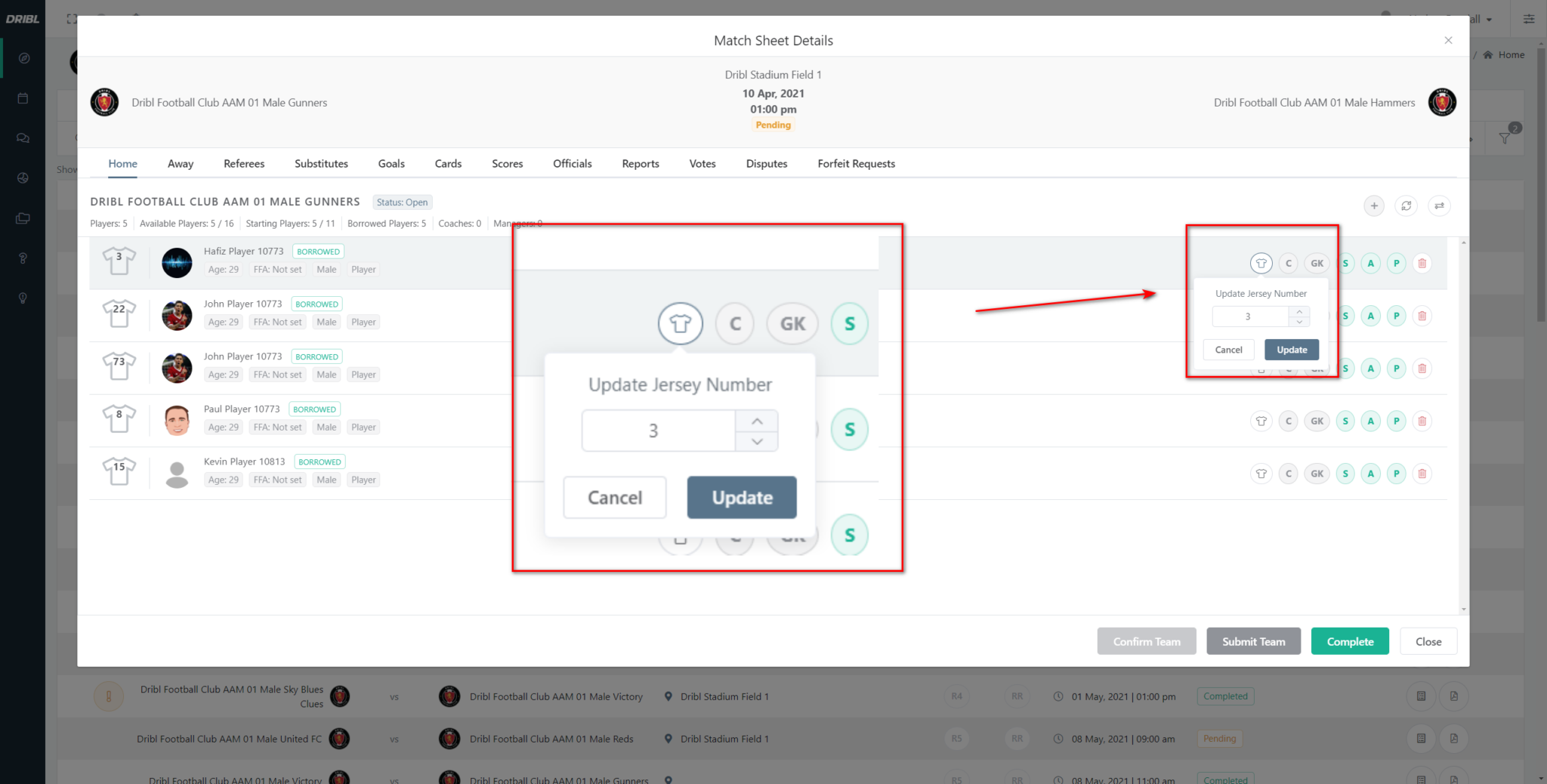
Task: Toggle goalkeeper GK for Paul Player 10773
Action: pos(1317,421)
